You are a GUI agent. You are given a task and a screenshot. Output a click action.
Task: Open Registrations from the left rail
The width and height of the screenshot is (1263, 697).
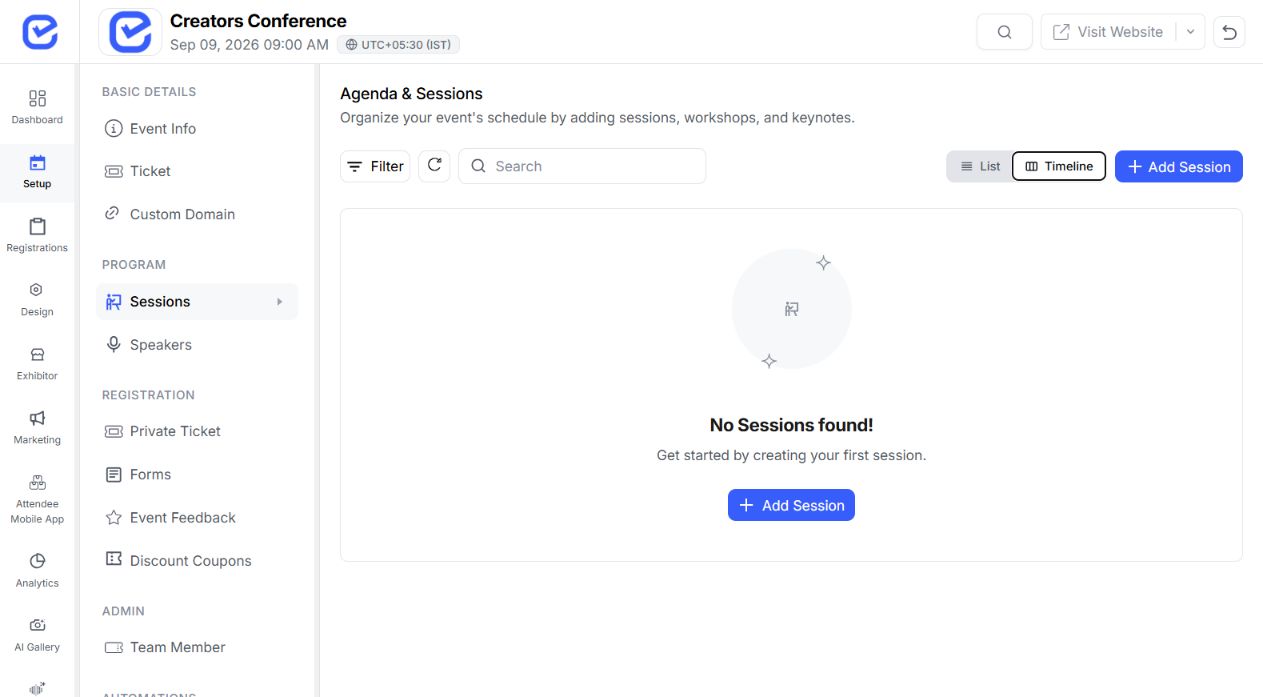click(37, 235)
